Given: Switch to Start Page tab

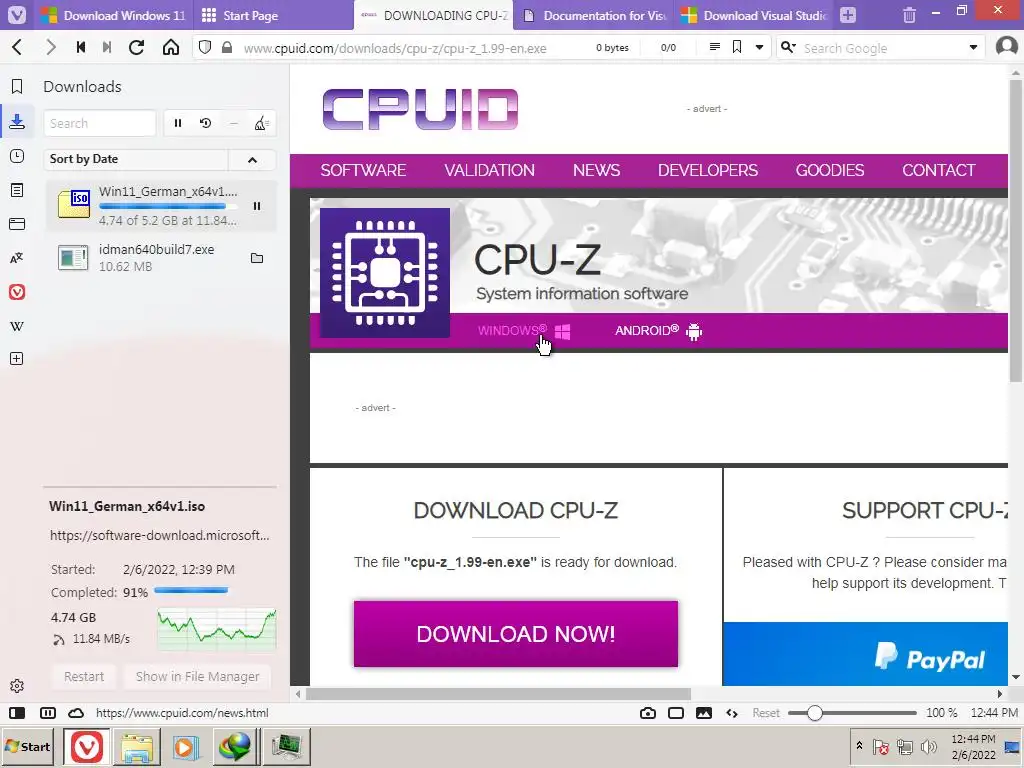Looking at the screenshot, I should [x=272, y=15].
